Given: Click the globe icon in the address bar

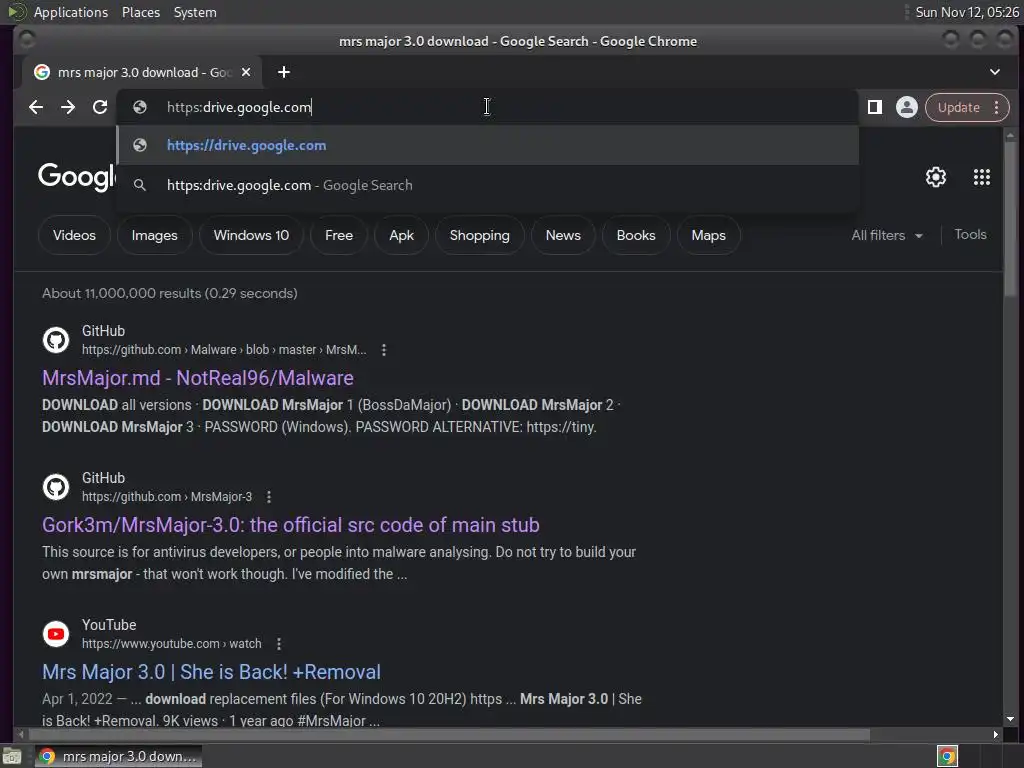Looking at the screenshot, I should 140,107.
